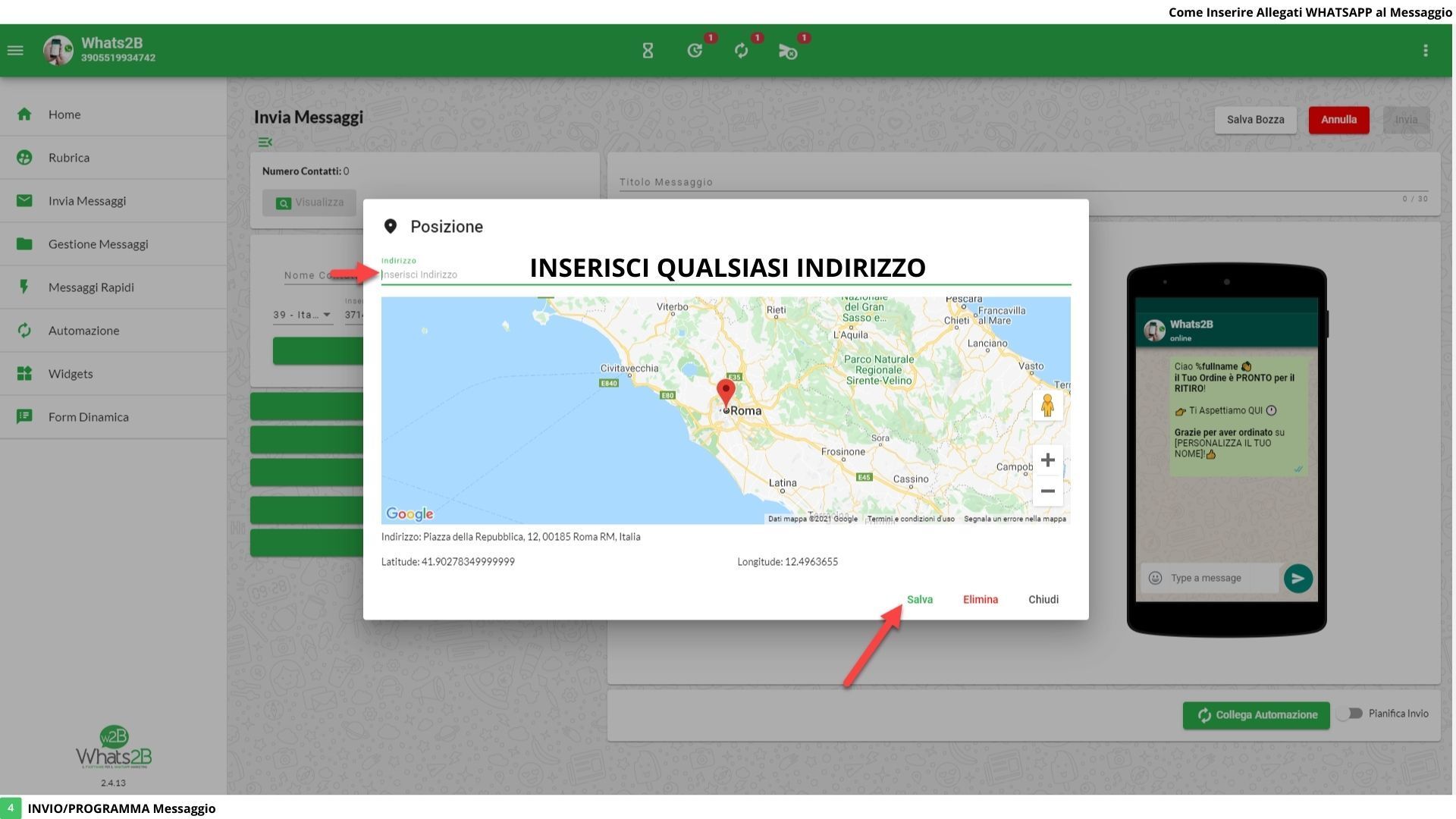The height and width of the screenshot is (819, 1456).
Task: Open the 39 - Ita country code dropdown
Action: coord(303,315)
